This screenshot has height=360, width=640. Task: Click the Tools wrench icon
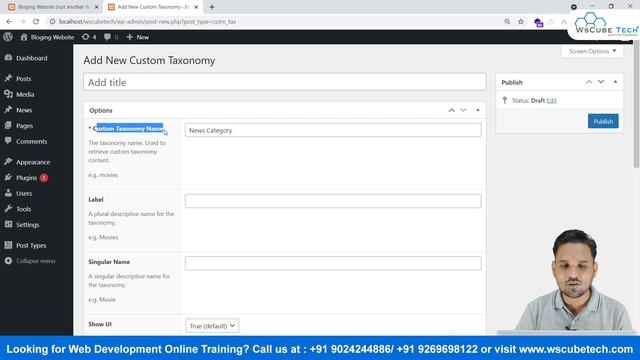tap(8, 209)
